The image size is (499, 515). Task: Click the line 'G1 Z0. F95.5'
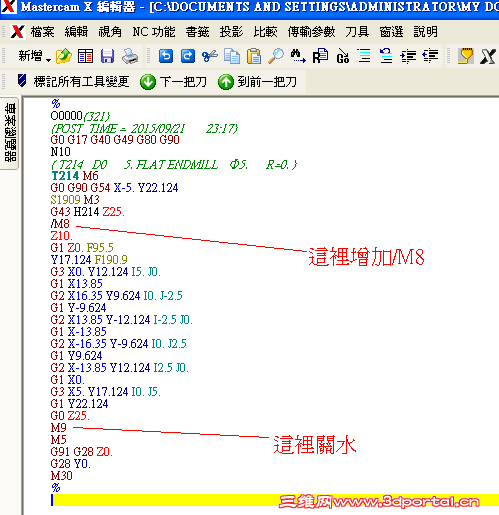(82, 248)
